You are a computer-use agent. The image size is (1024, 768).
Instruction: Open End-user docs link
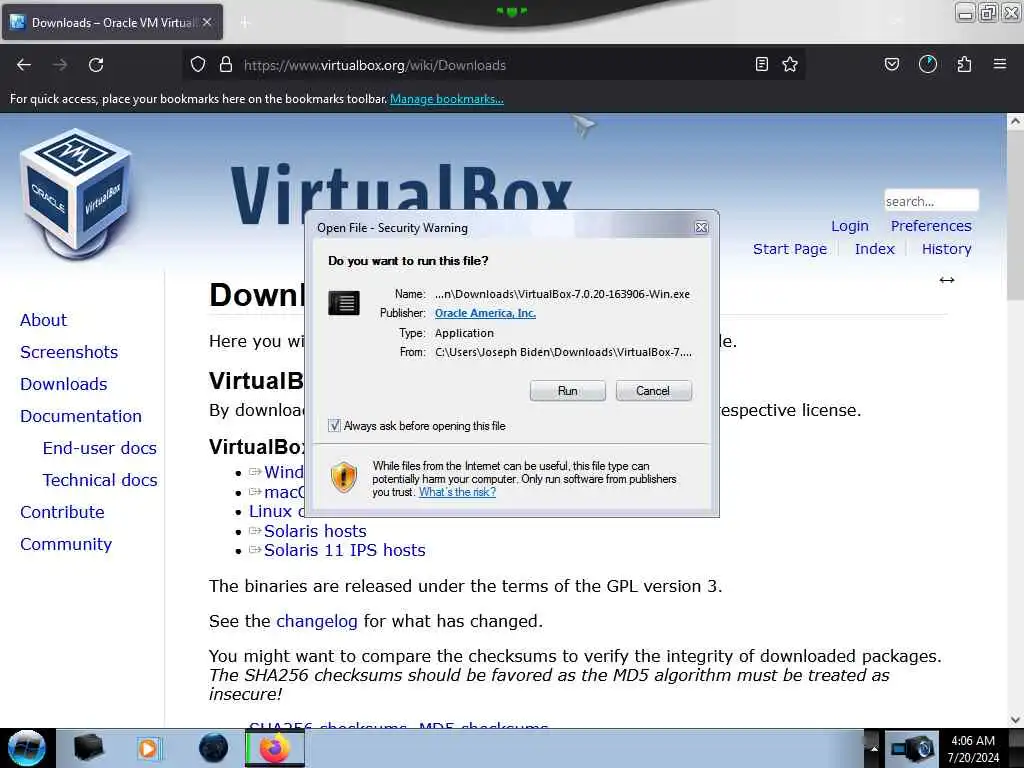[99, 448]
